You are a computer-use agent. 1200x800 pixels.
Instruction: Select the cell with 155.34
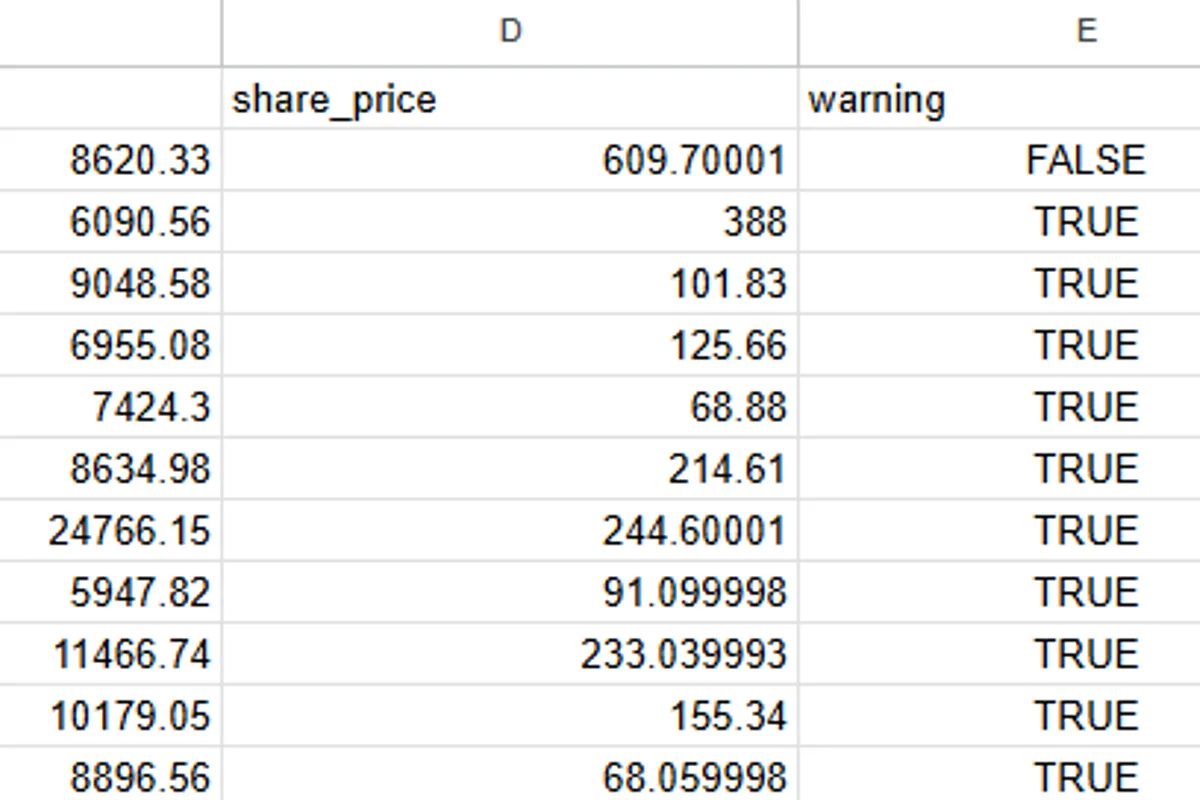tap(510, 716)
